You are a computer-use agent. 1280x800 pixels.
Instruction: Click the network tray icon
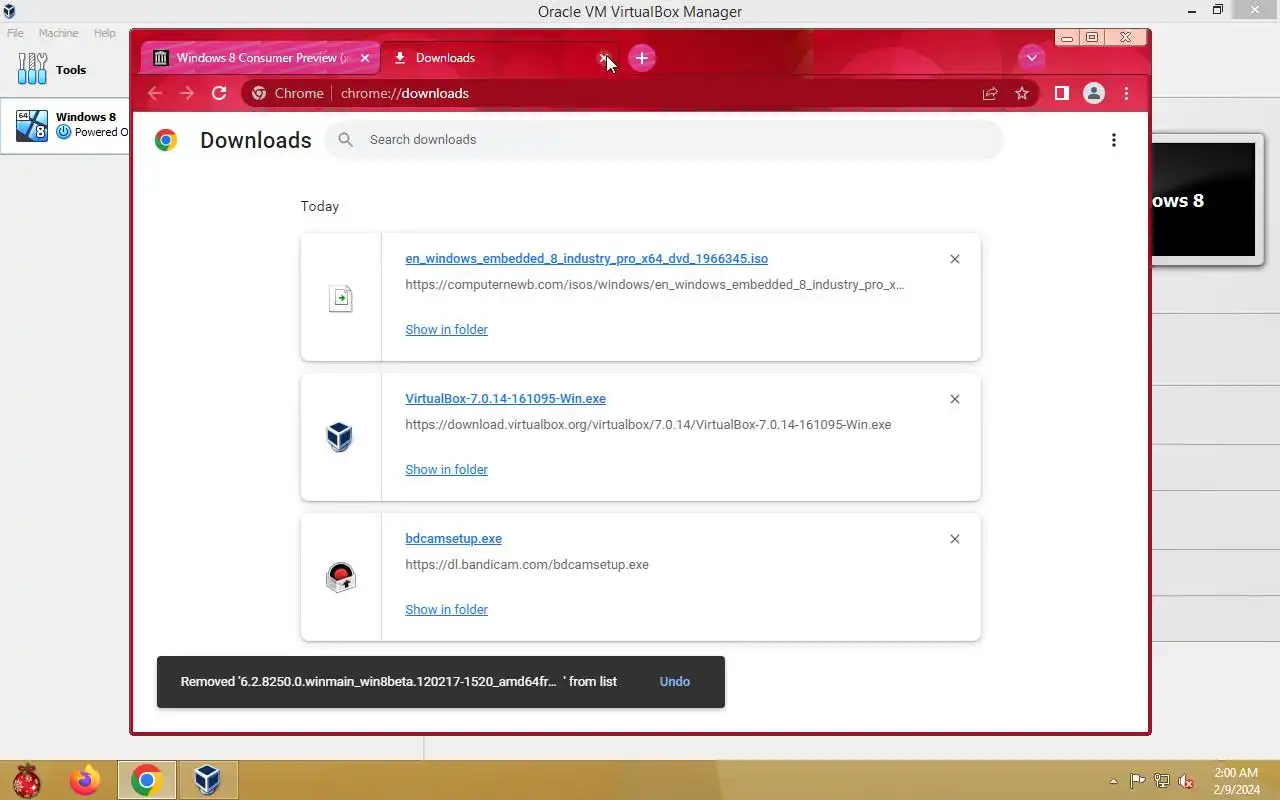1162,781
